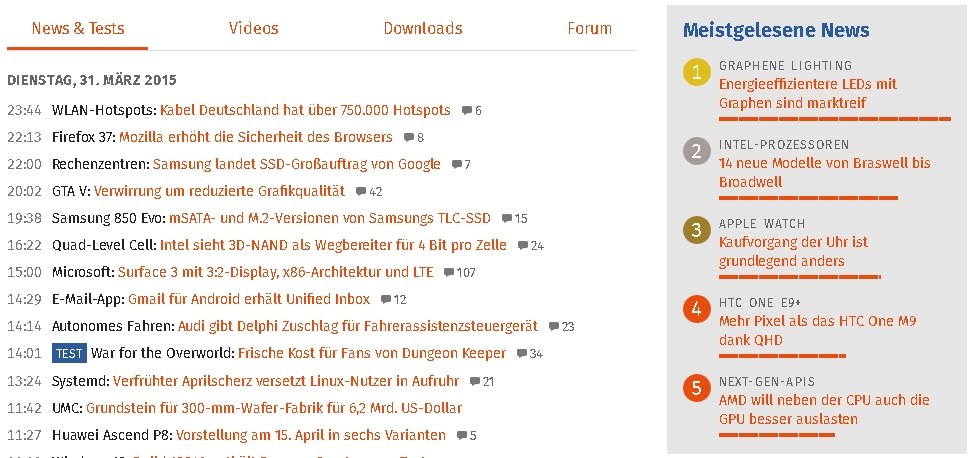Screen dimensions: 970x458
Task: Open the Forum tab
Action: point(590,28)
